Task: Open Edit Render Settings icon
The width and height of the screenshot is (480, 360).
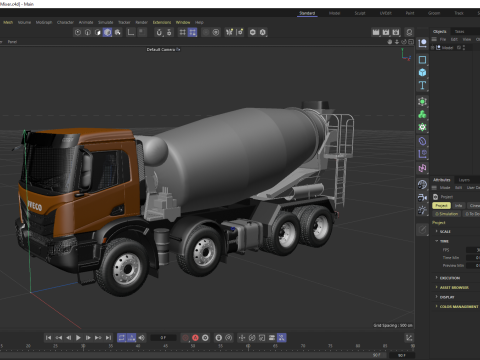Action: point(396,32)
